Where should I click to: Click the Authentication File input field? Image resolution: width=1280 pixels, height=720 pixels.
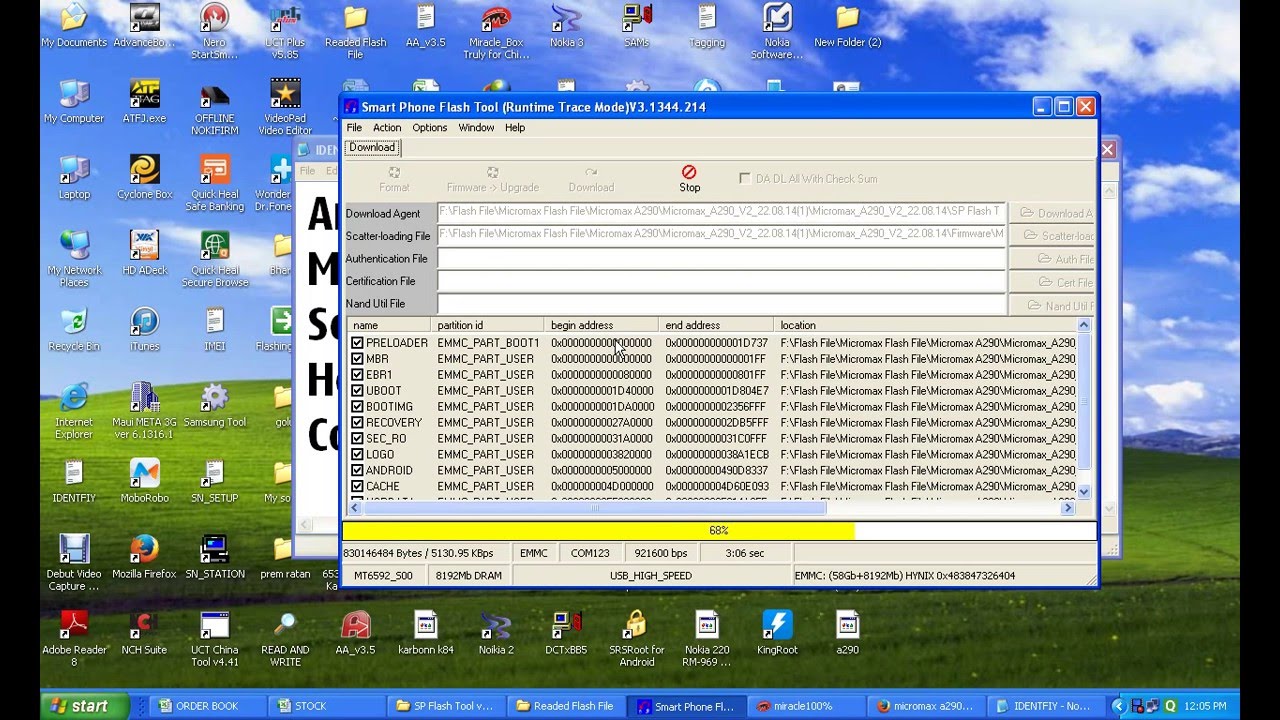(x=721, y=259)
